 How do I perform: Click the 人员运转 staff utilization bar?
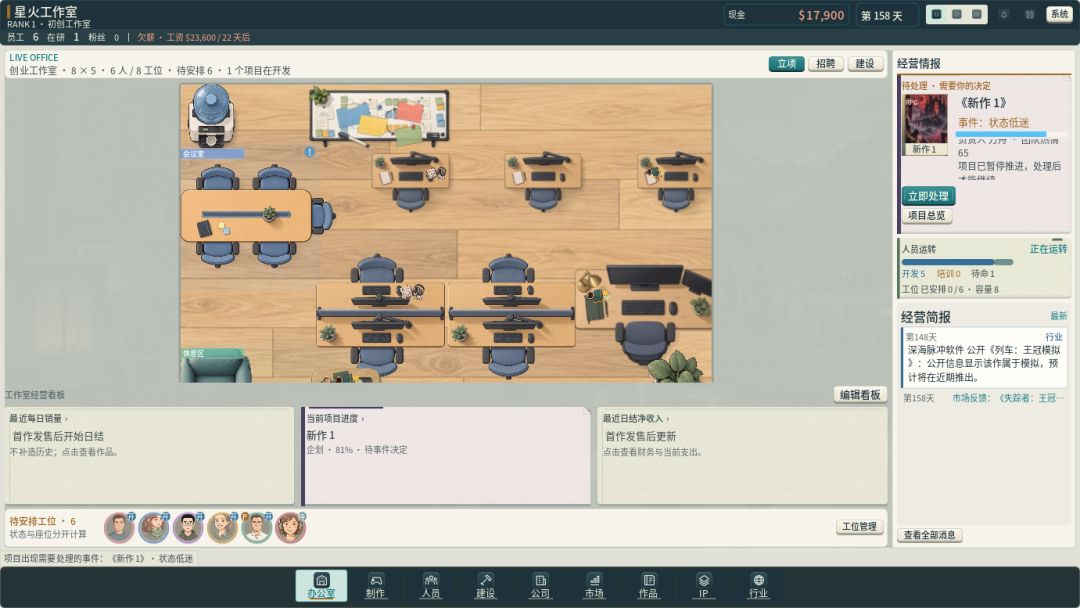pos(957,262)
